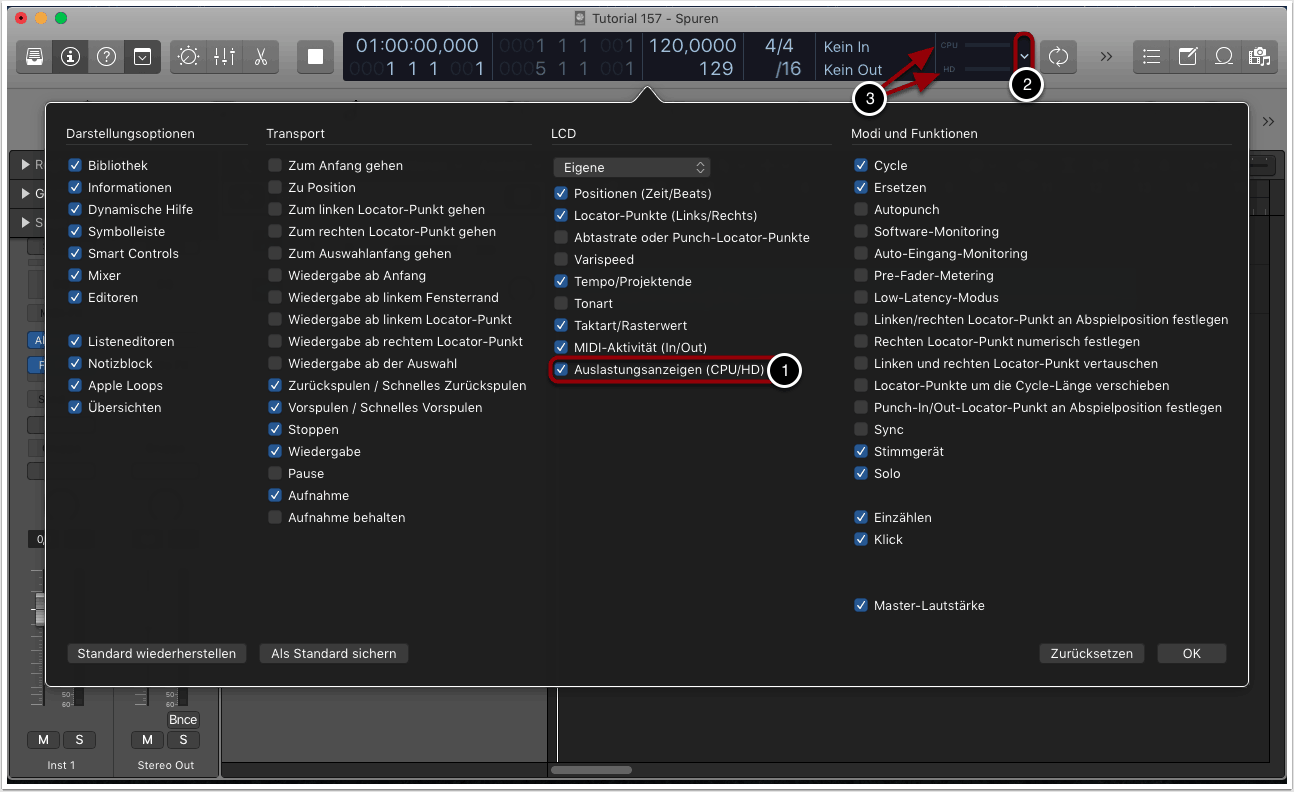The height and width of the screenshot is (792, 1294).
Task: Open the List Editors icon
Action: click(1151, 57)
